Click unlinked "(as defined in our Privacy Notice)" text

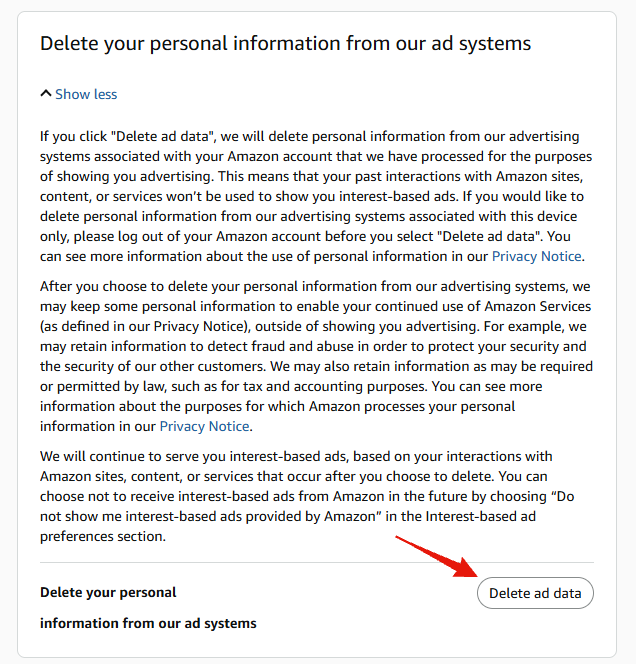tap(144, 326)
